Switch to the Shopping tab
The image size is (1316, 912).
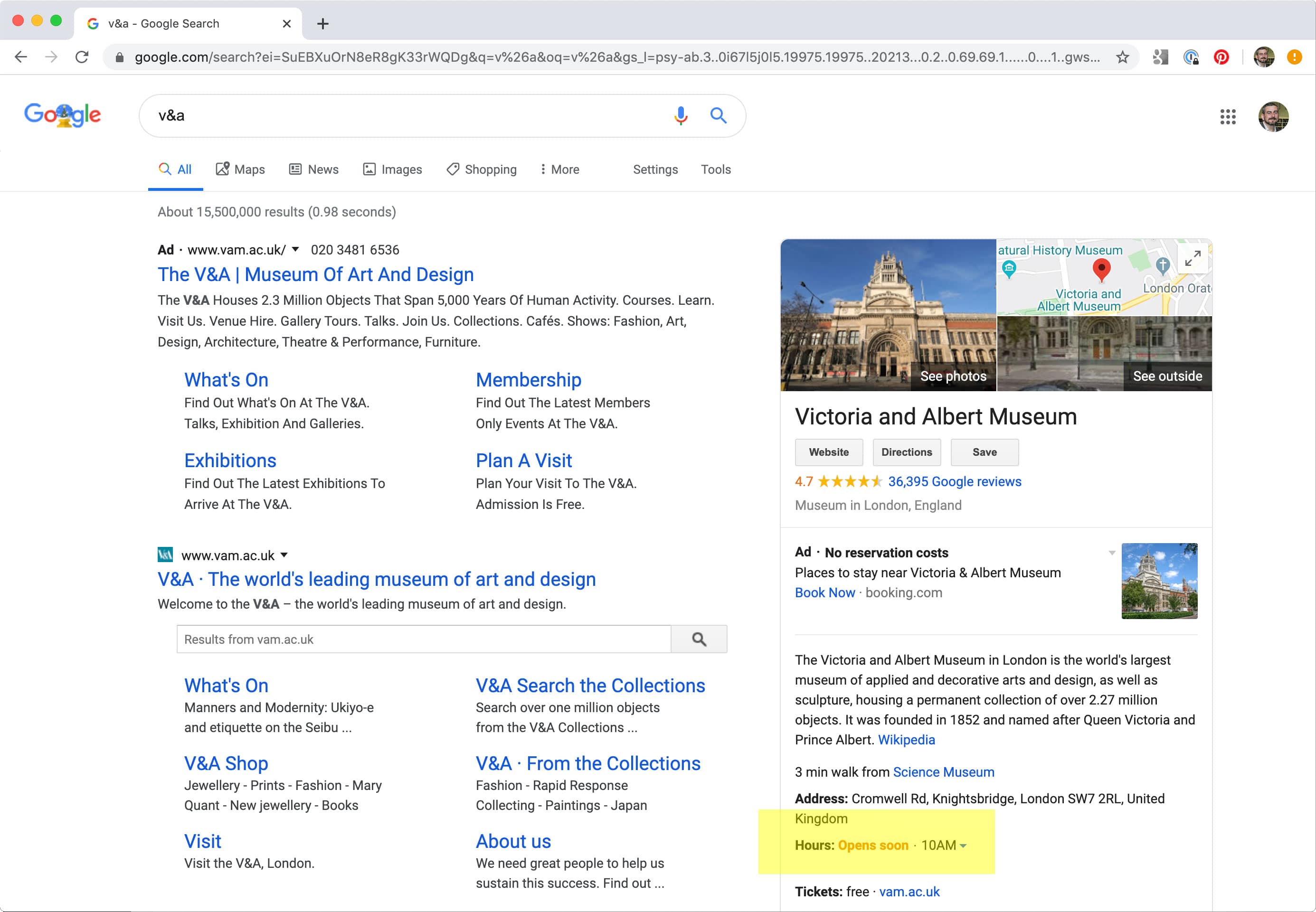[482, 169]
